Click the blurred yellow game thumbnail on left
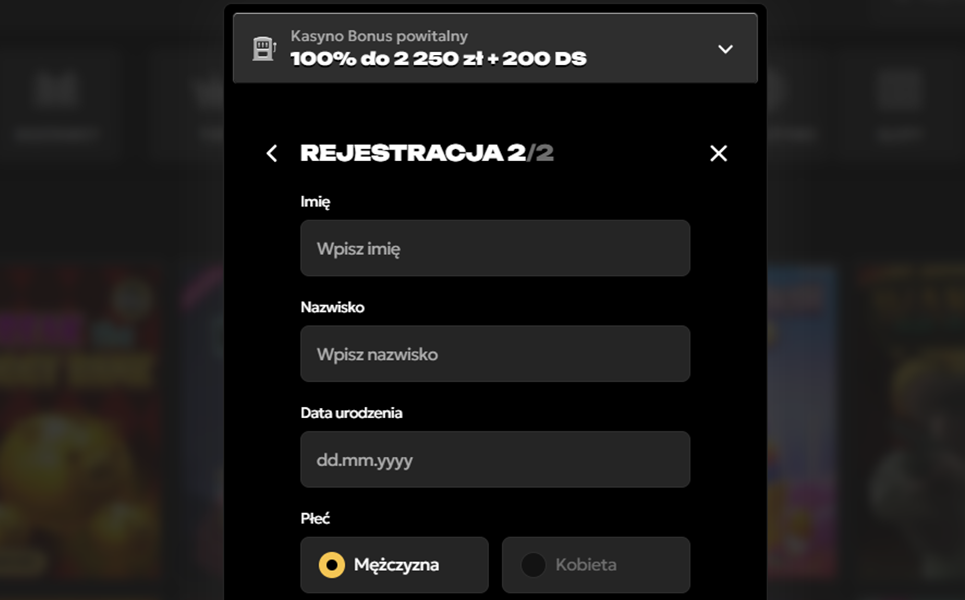Viewport: 965px width, 600px height. pos(80,425)
